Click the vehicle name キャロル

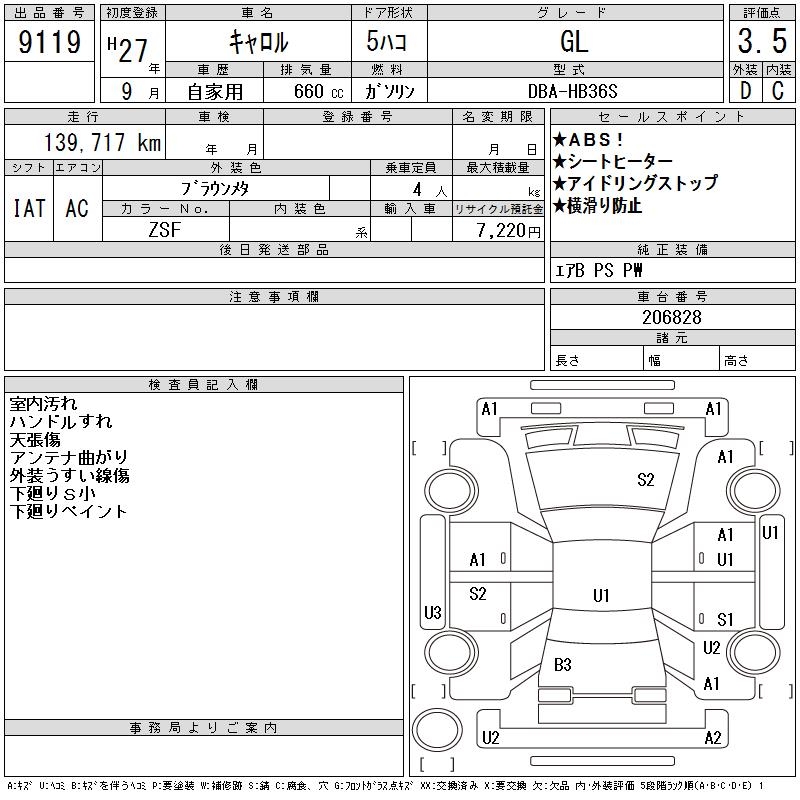[x=258, y=42]
